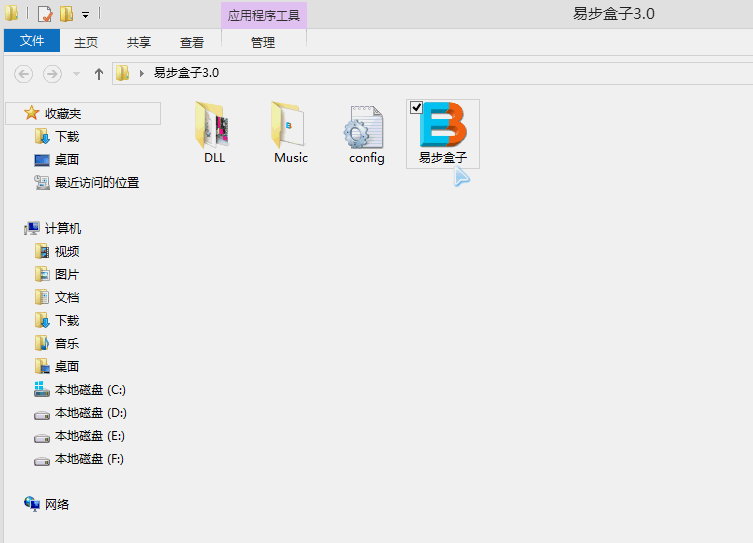
Task: Click the 文档 folder icon
Action: pos(42,297)
